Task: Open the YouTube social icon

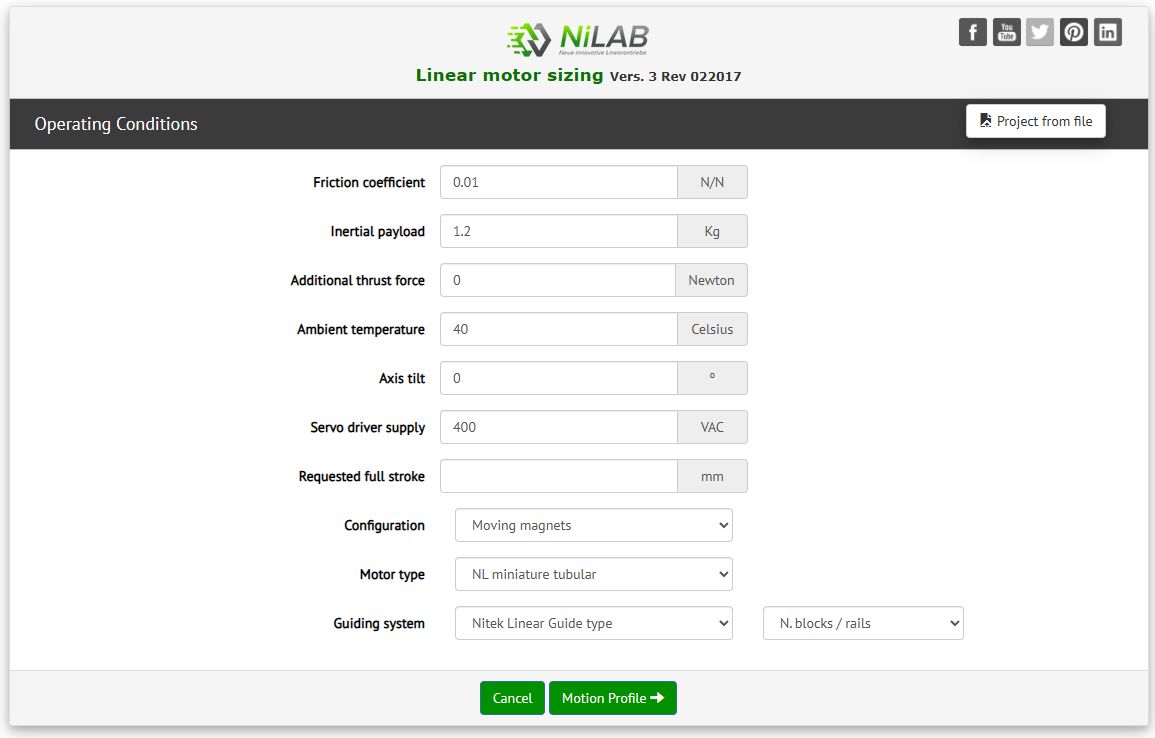Action: (x=1006, y=32)
